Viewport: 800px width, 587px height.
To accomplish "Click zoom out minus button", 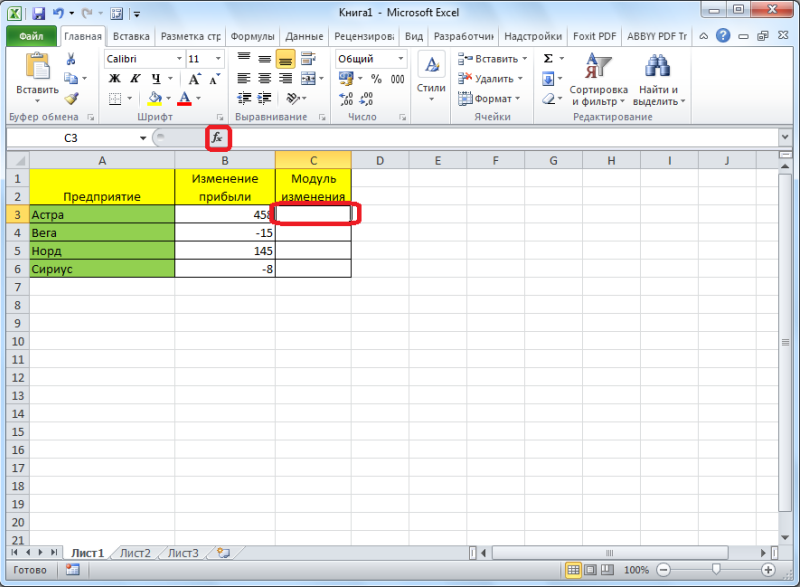I will point(663,570).
